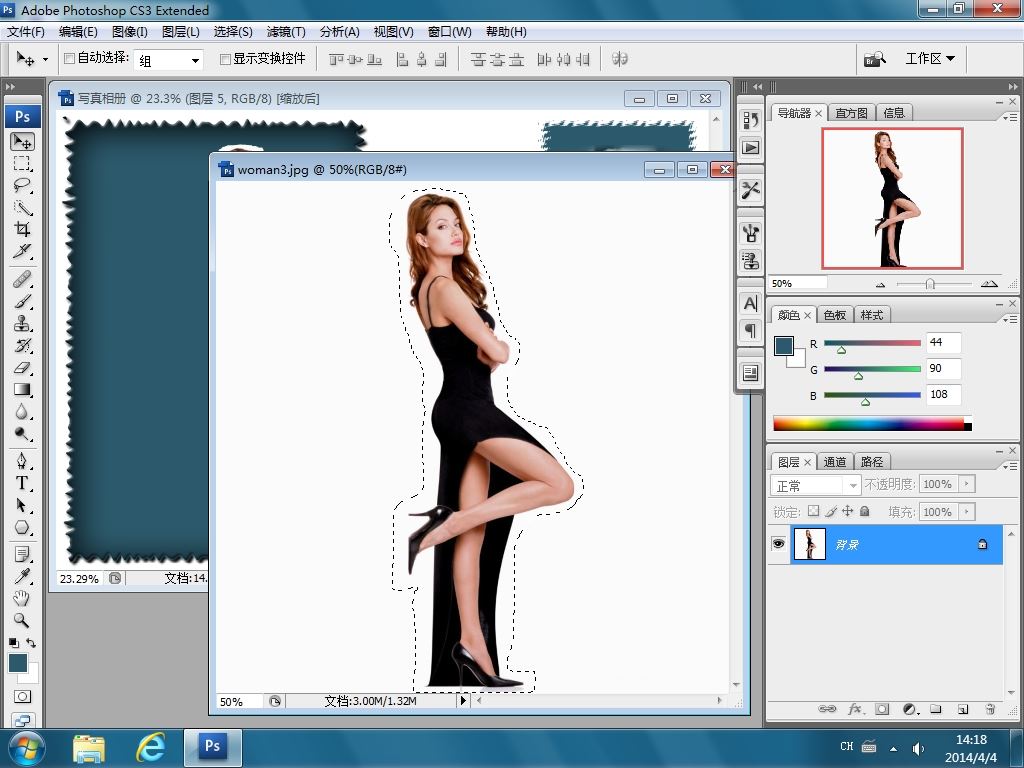Select the Crop tool

pyautogui.click(x=22, y=229)
